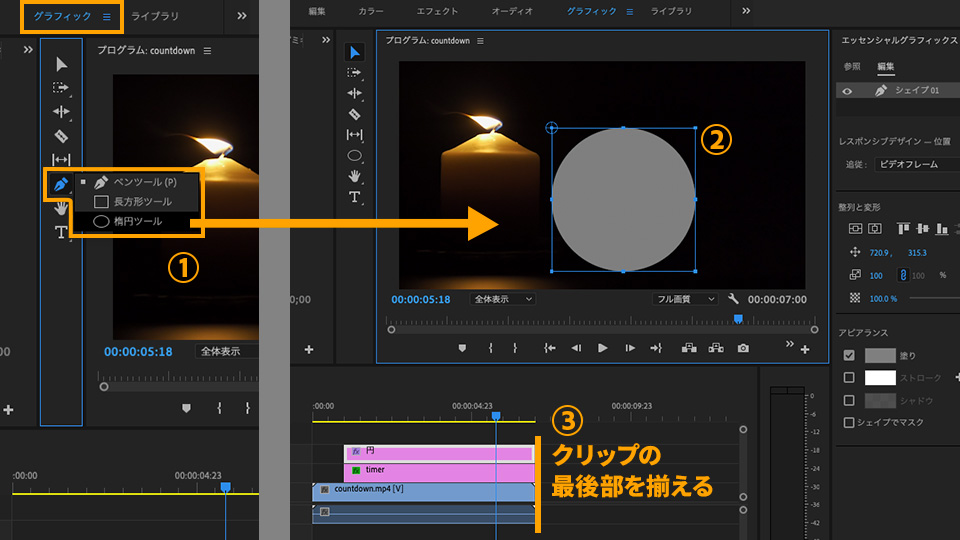Open 全体表示 zoom dropdown in right monitor

click(x=503, y=299)
